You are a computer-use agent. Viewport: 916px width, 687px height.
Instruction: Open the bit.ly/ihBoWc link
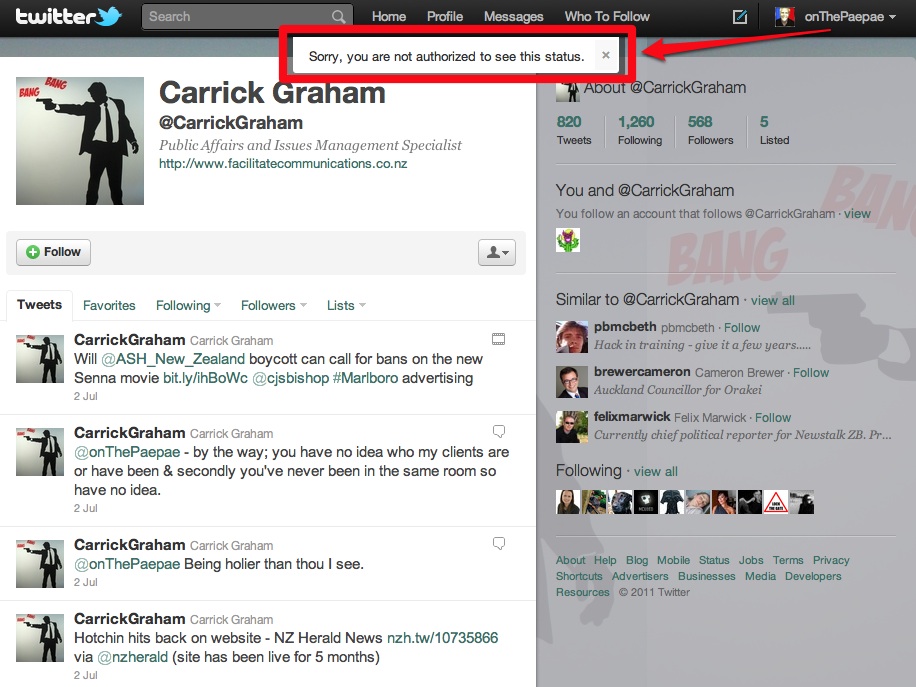coord(205,378)
